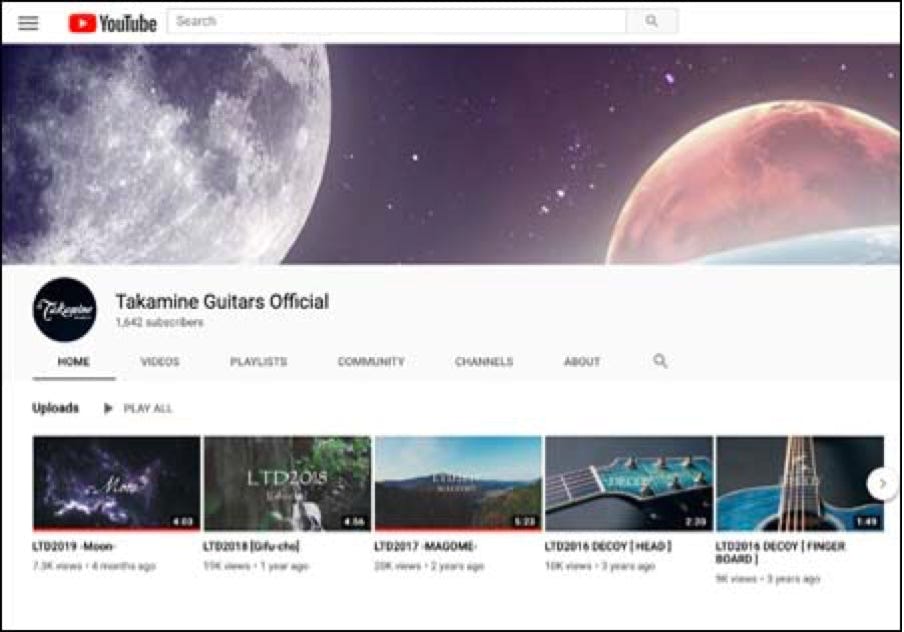Play the LTD2018 Gifu-cho thumbnail
Image resolution: width=904 pixels, height=632 pixels.
287,483
